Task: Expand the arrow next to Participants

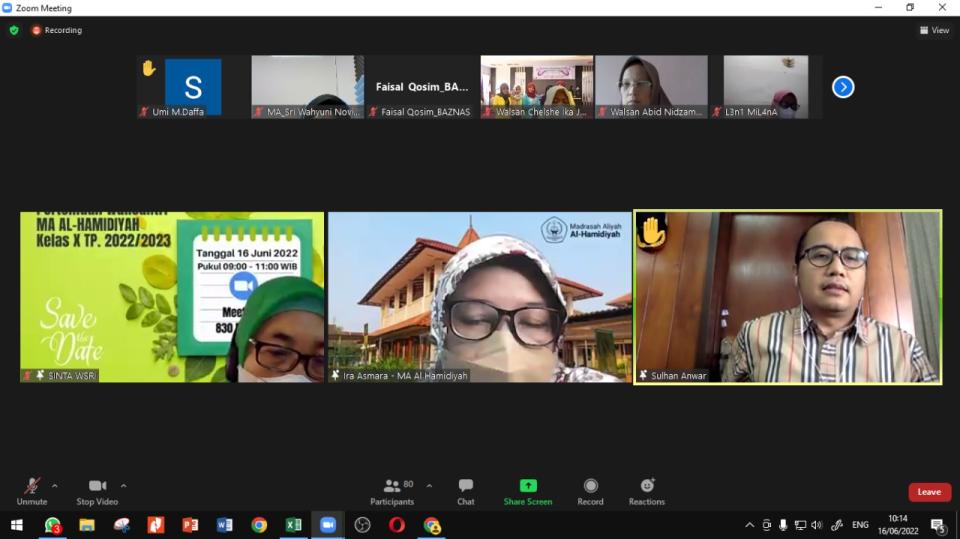Action: 429,486
